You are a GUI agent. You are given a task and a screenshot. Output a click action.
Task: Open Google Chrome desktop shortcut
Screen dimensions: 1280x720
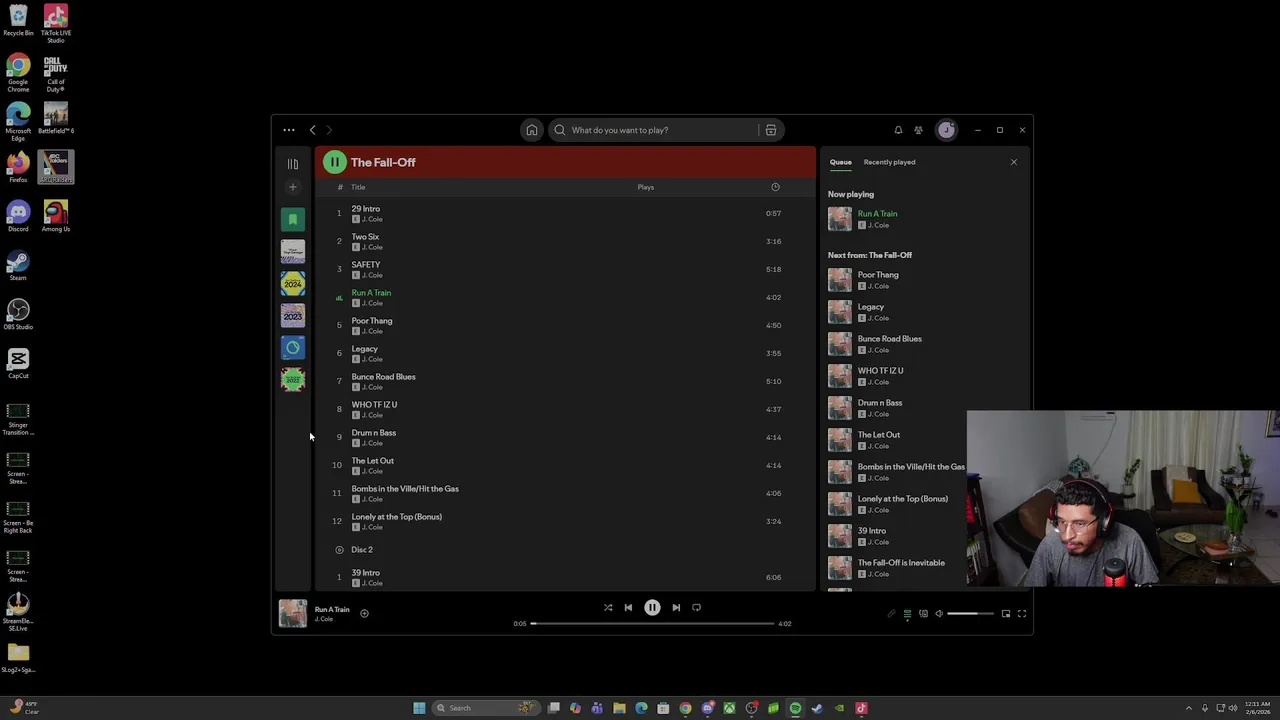pyautogui.click(x=18, y=74)
